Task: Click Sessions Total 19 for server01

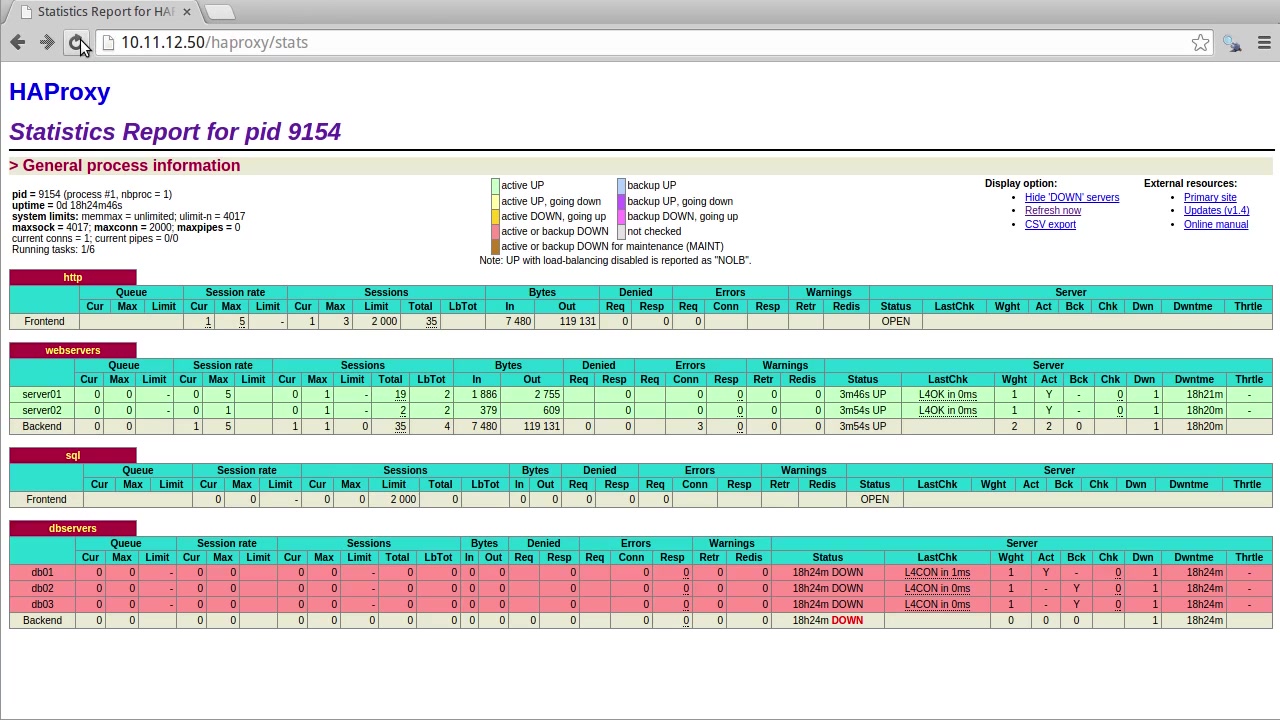Action: point(400,395)
